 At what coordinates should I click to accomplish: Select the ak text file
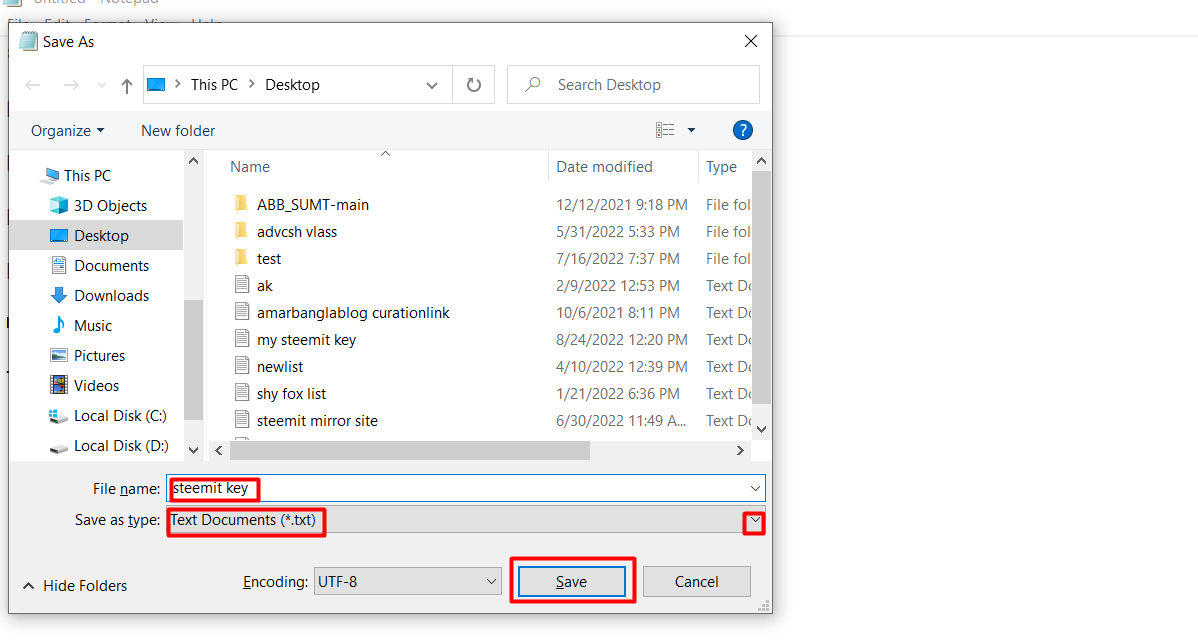[x=264, y=286]
